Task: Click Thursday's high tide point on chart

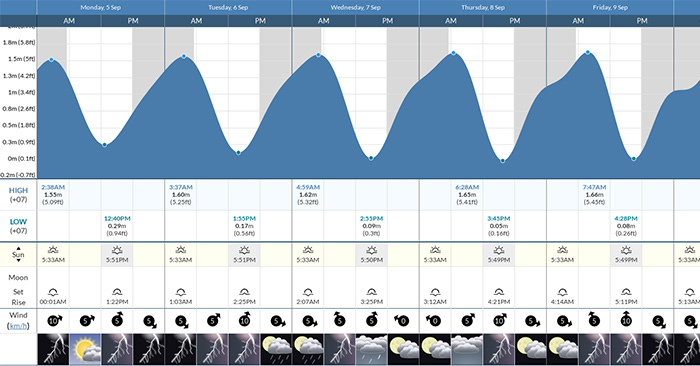Action: tap(454, 54)
